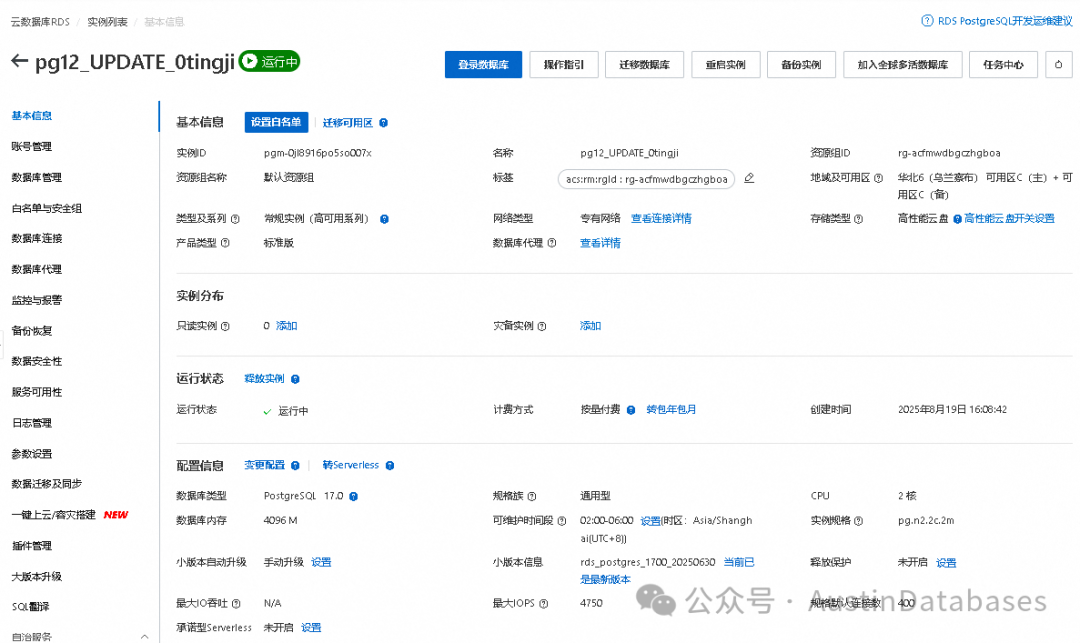
Task: Click the info icon after PostgreSQL 17.0
Action: click(353, 496)
